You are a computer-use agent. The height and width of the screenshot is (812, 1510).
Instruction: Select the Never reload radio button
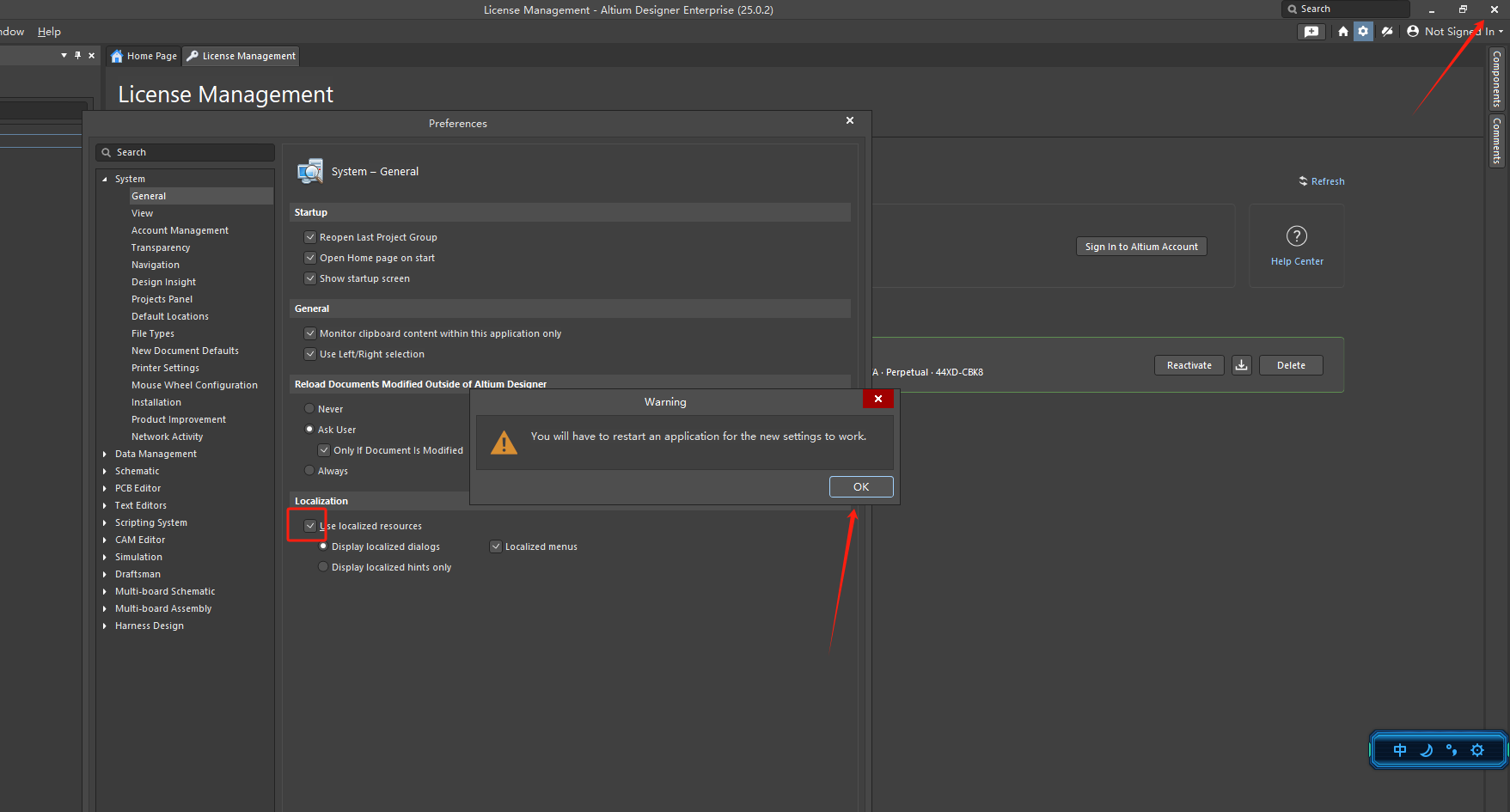309,409
